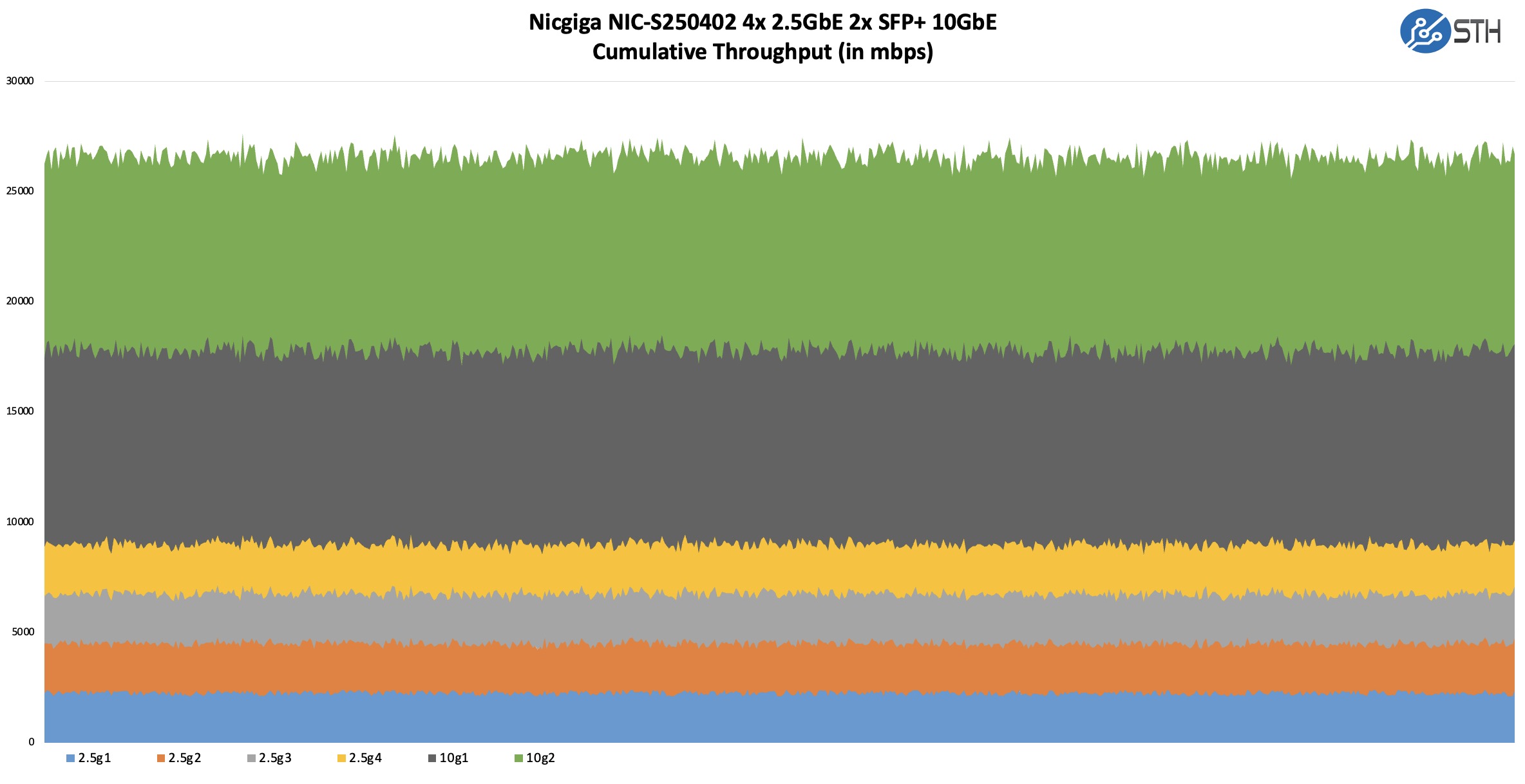The width and height of the screenshot is (1525, 784).
Task: Select the 2.5g1 legend label
Action: coord(95,758)
